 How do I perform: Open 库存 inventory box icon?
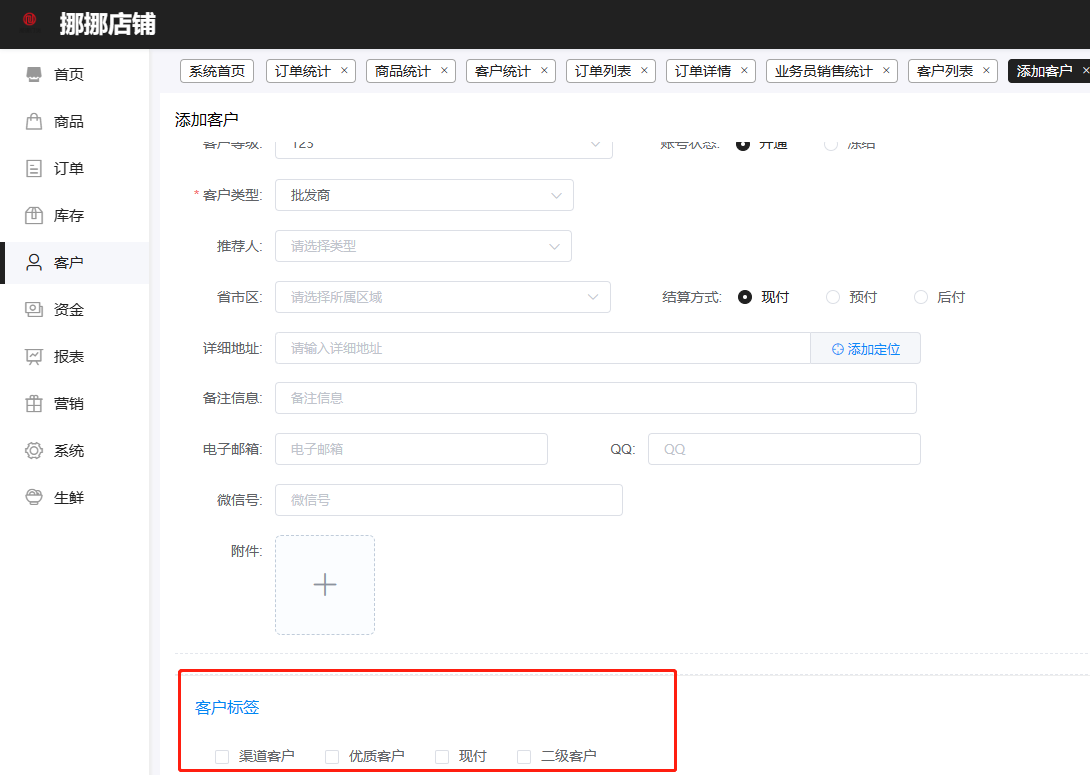coord(34,216)
